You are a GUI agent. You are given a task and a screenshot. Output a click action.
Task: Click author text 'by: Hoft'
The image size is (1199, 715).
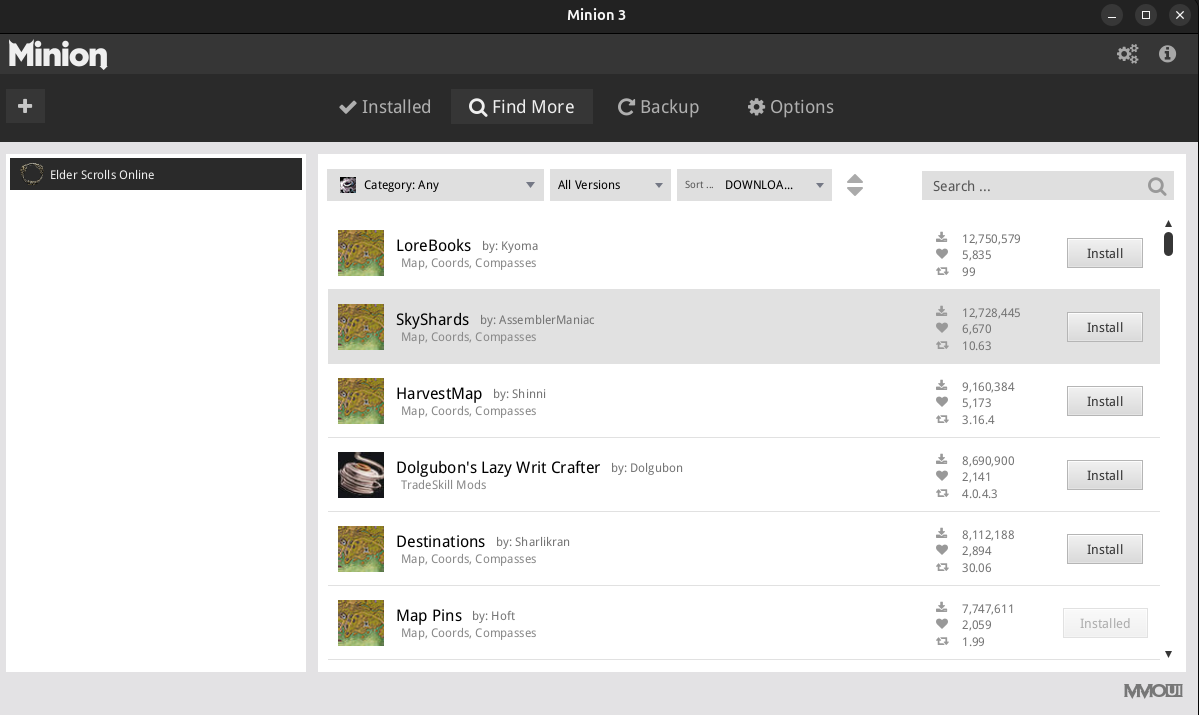pyautogui.click(x=493, y=616)
